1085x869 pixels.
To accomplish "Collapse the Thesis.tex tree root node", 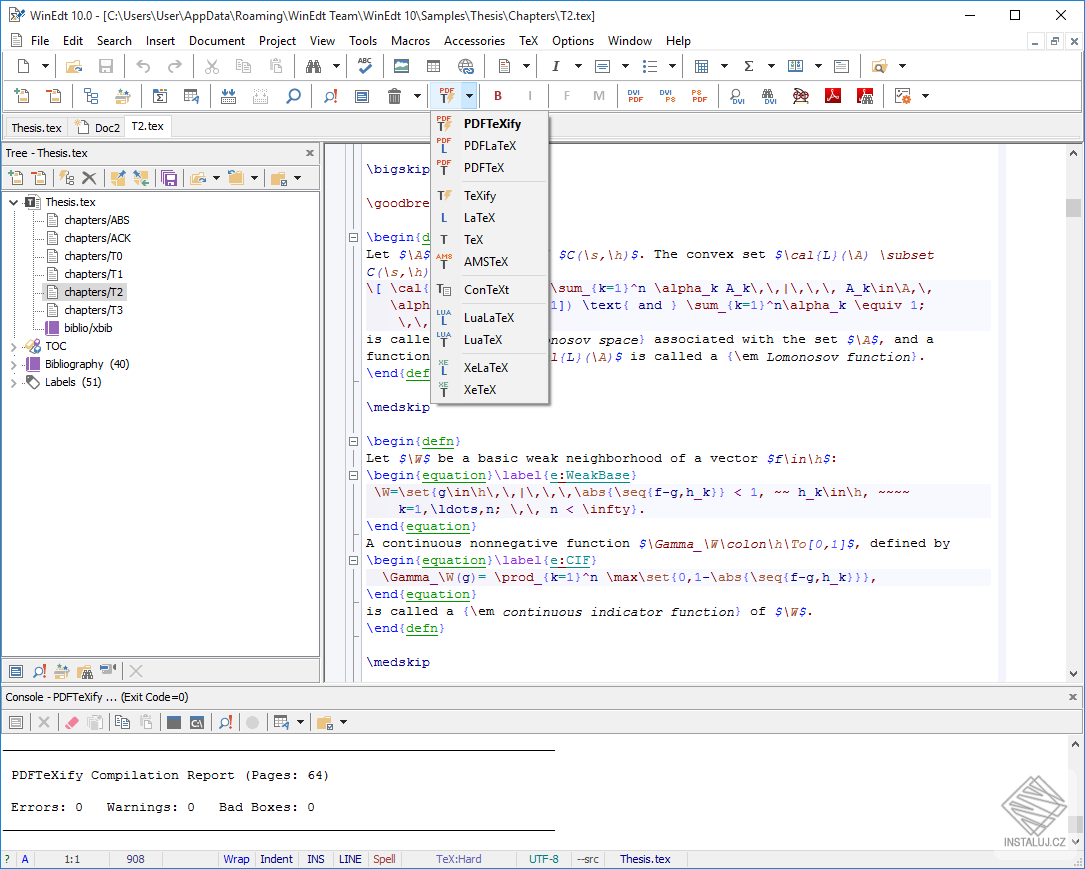I will [14, 202].
